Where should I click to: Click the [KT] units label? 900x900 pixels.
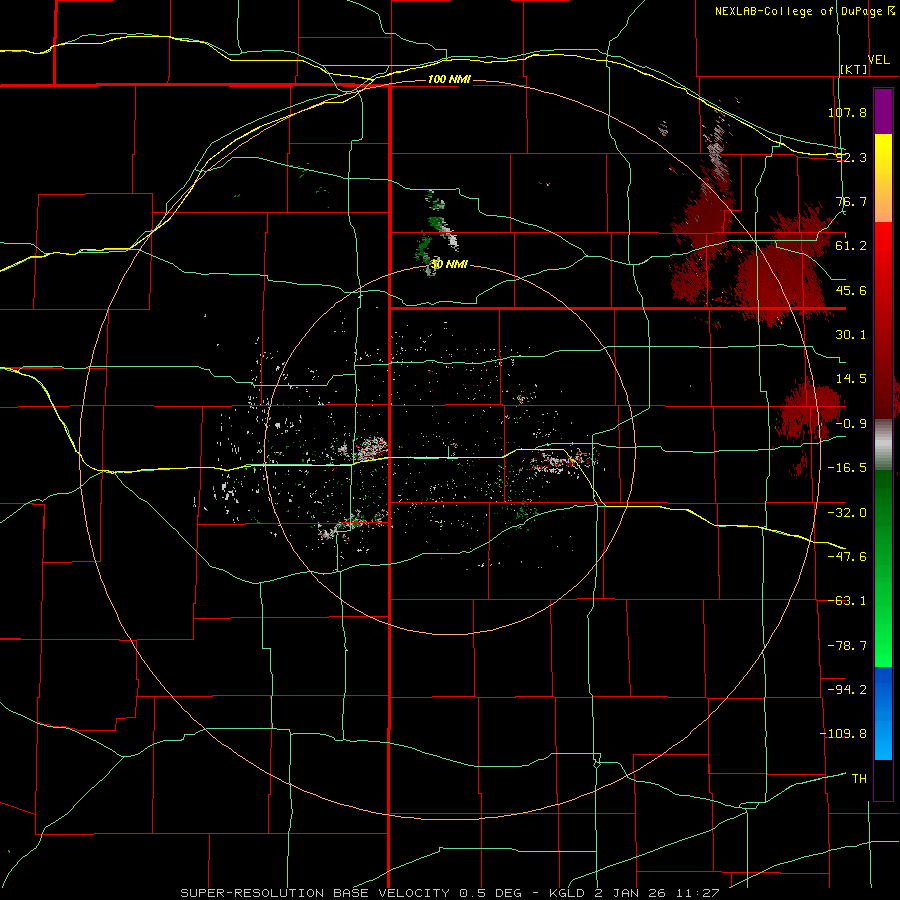pyautogui.click(x=854, y=69)
